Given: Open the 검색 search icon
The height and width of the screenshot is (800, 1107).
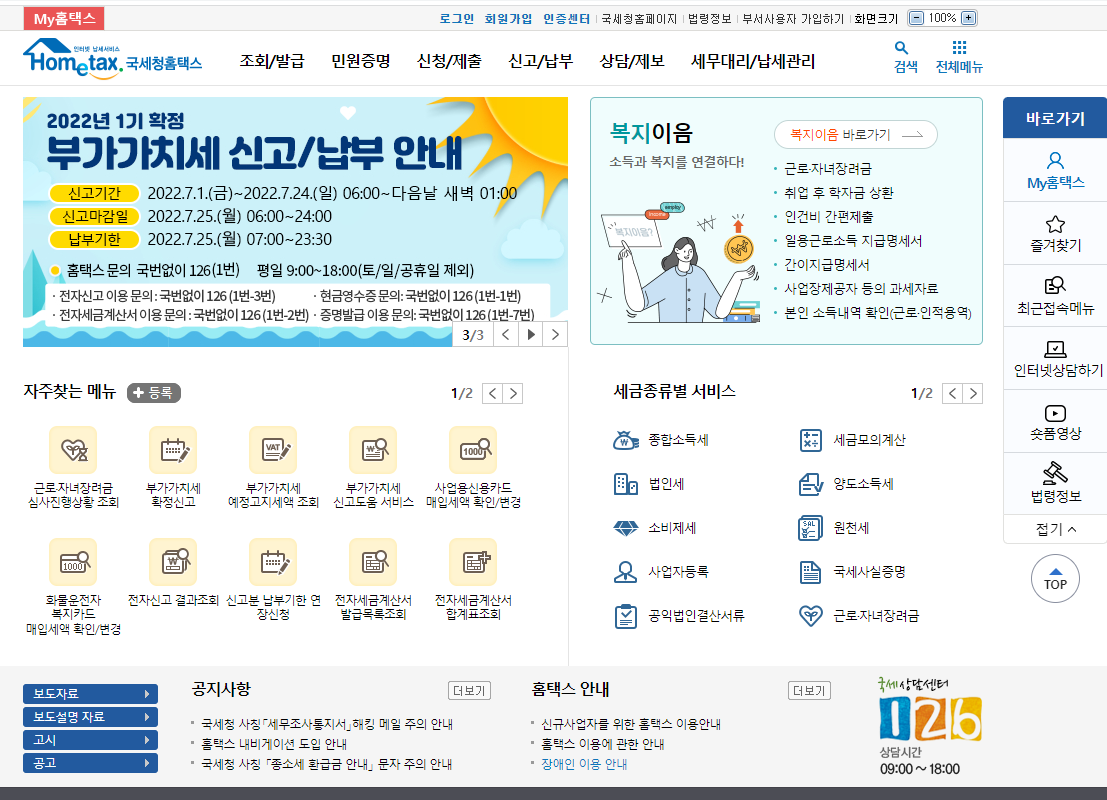Looking at the screenshot, I should pos(905,56).
